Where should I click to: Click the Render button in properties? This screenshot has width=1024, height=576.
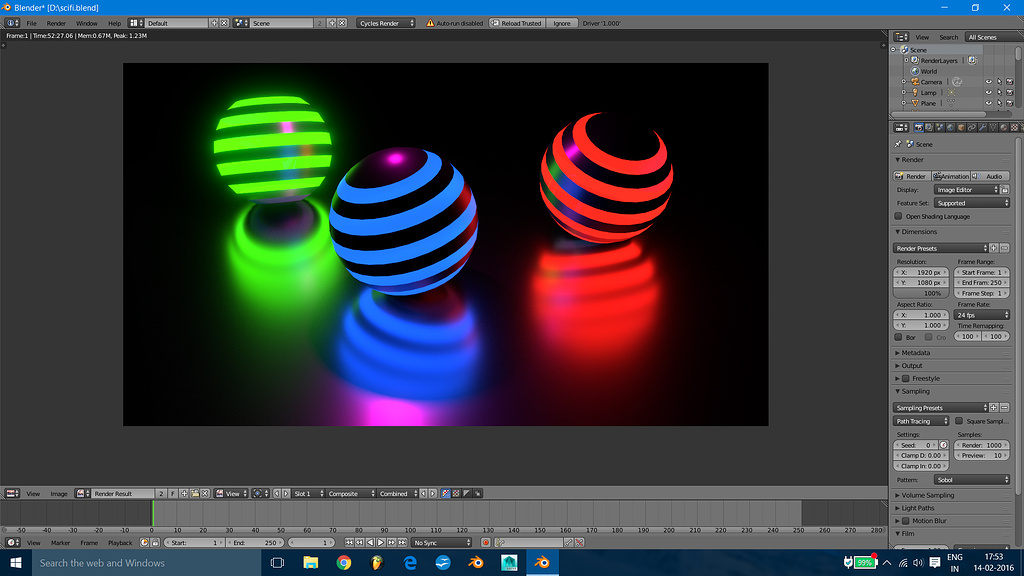tap(911, 176)
